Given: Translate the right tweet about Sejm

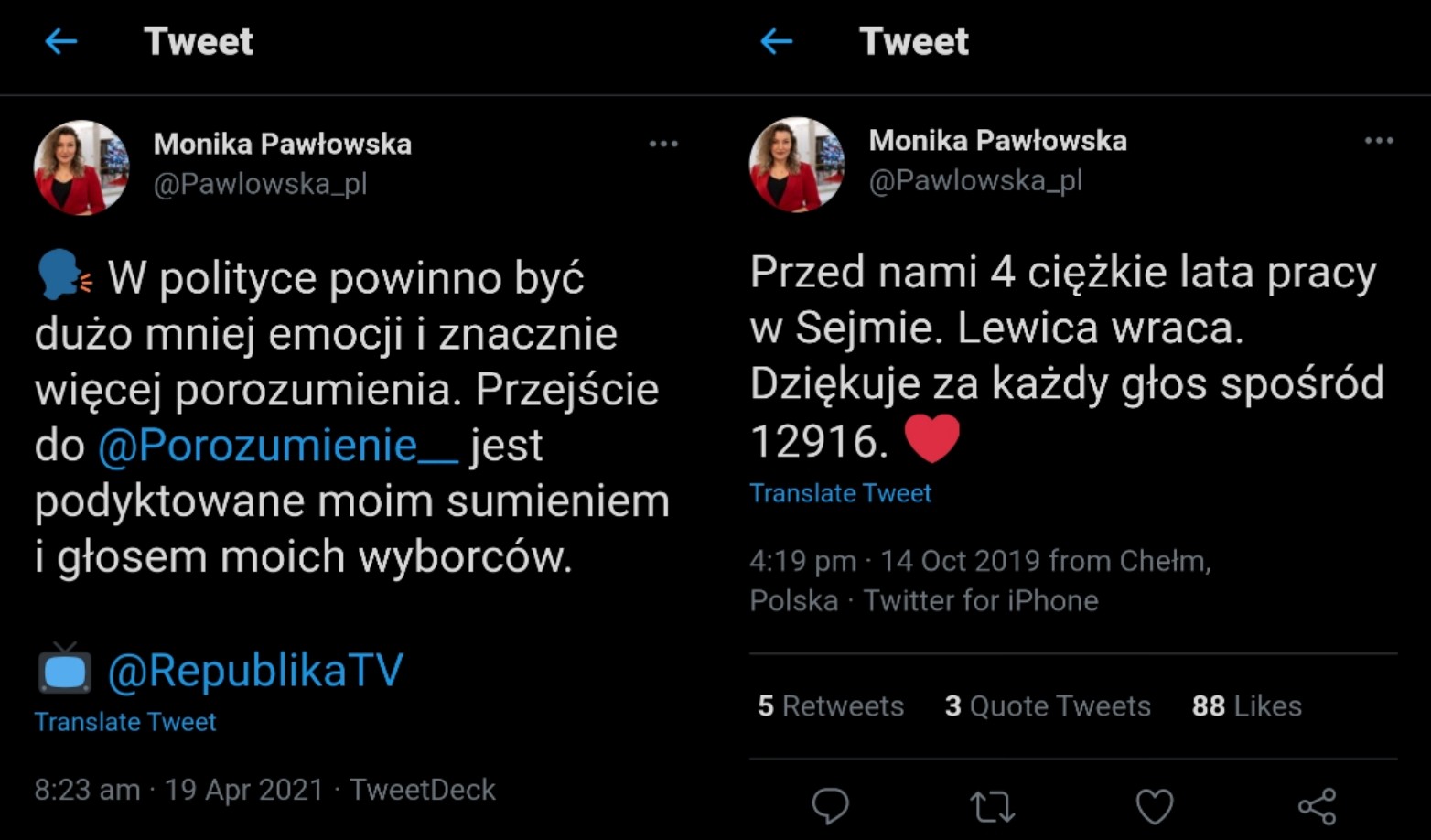Looking at the screenshot, I should [840, 493].
